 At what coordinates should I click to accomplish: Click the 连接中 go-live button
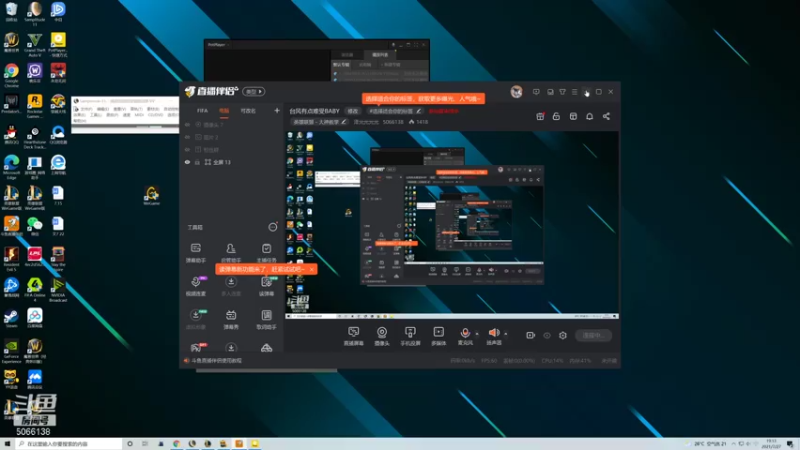[593, 335]
